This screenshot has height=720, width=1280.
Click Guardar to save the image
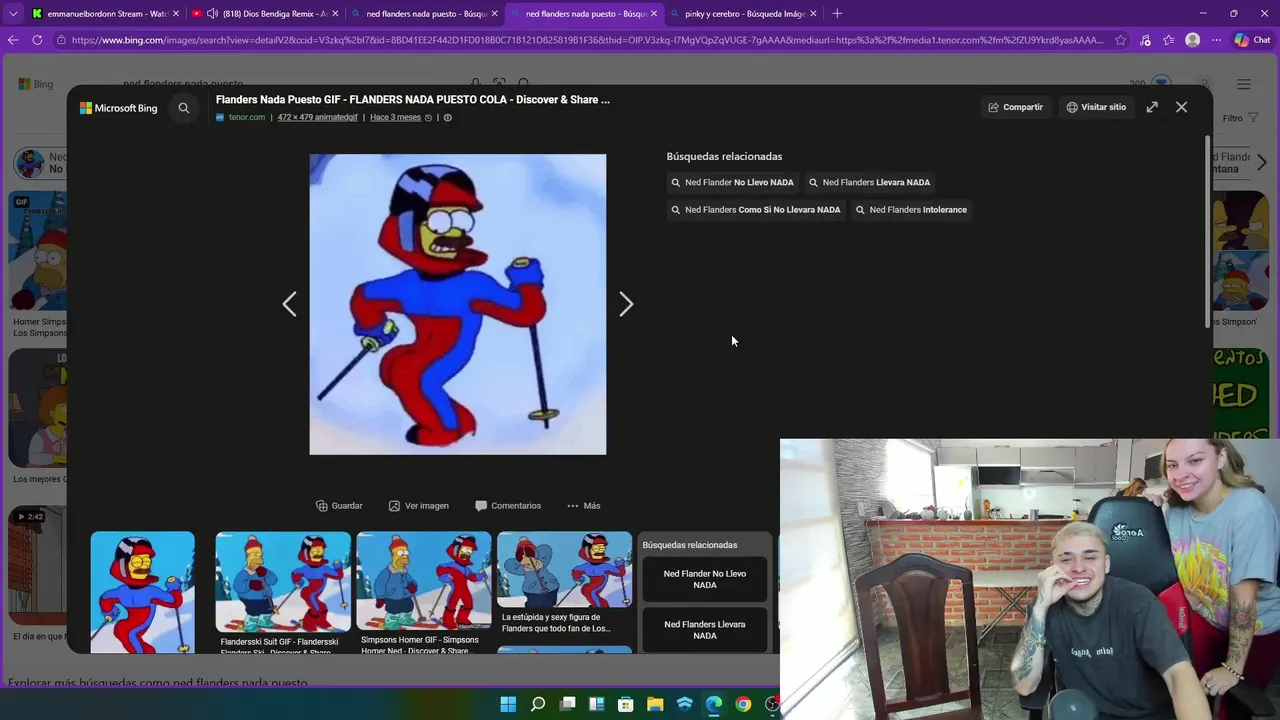339,506
